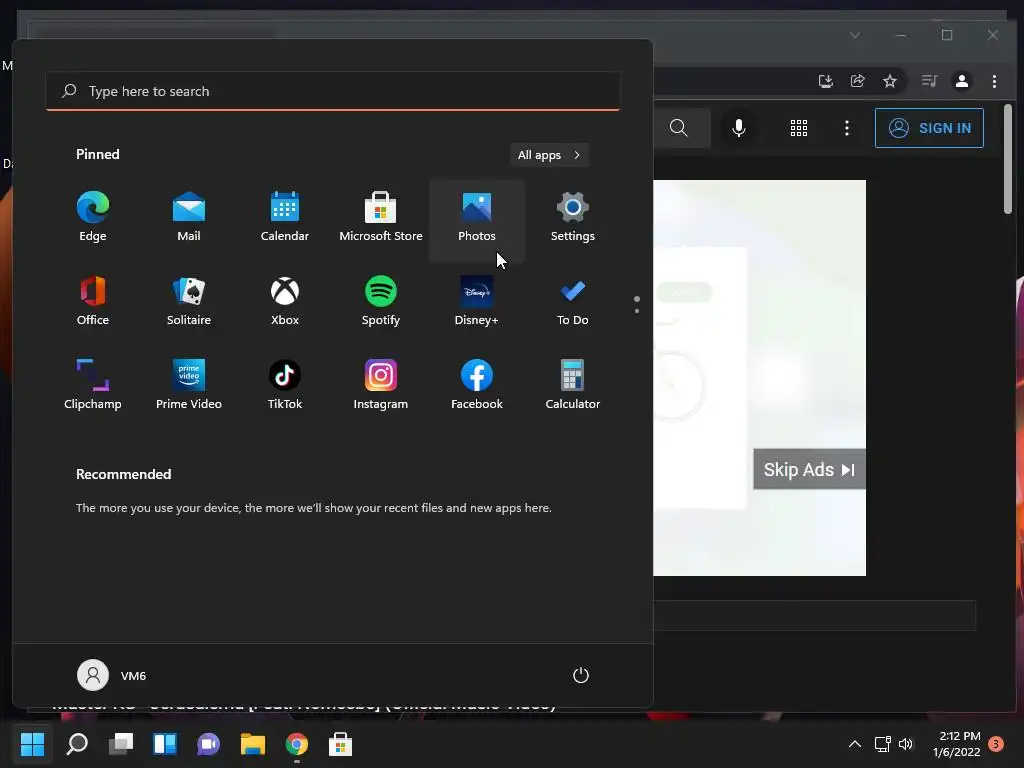Click the YouTube search magnifier button
1024x768 pixels.
click(x=679, y=128)
